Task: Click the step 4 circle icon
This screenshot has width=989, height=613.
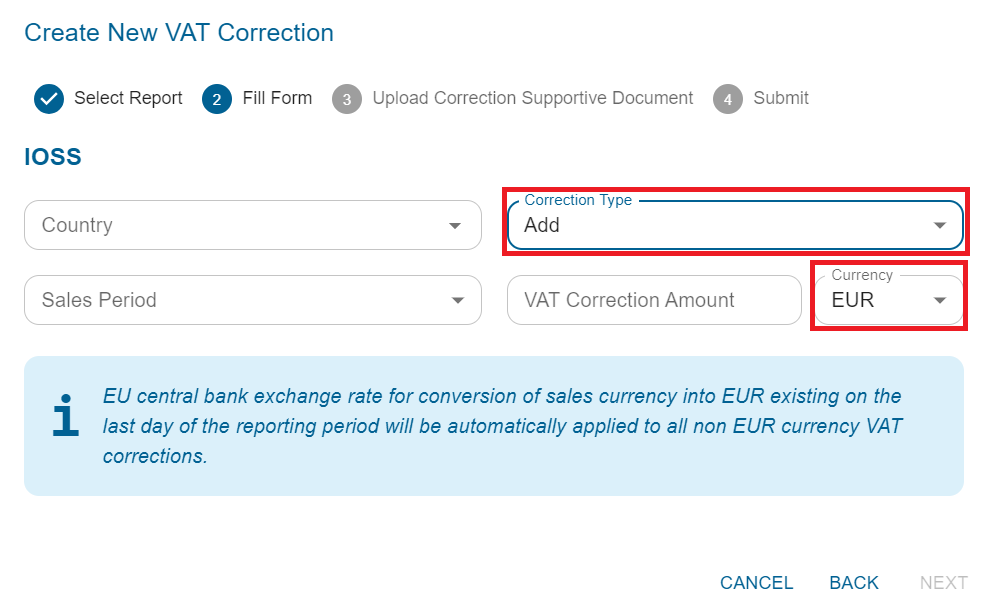Action: tap(728, 99)
